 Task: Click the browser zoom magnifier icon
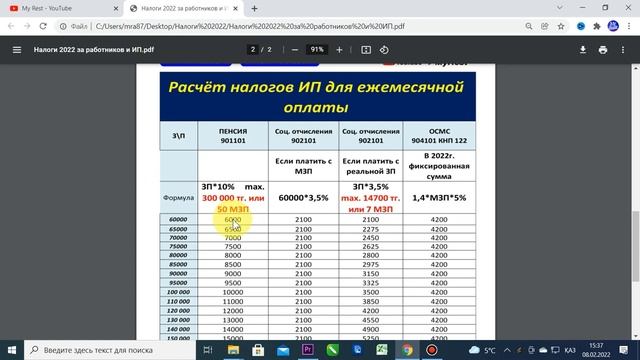[529, 26]
